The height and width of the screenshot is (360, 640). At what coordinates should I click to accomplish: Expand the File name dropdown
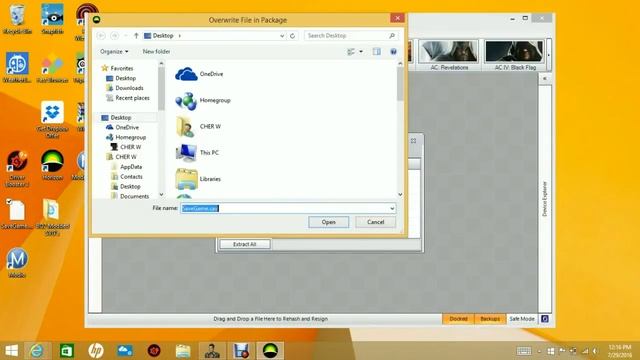coord(392,209)
